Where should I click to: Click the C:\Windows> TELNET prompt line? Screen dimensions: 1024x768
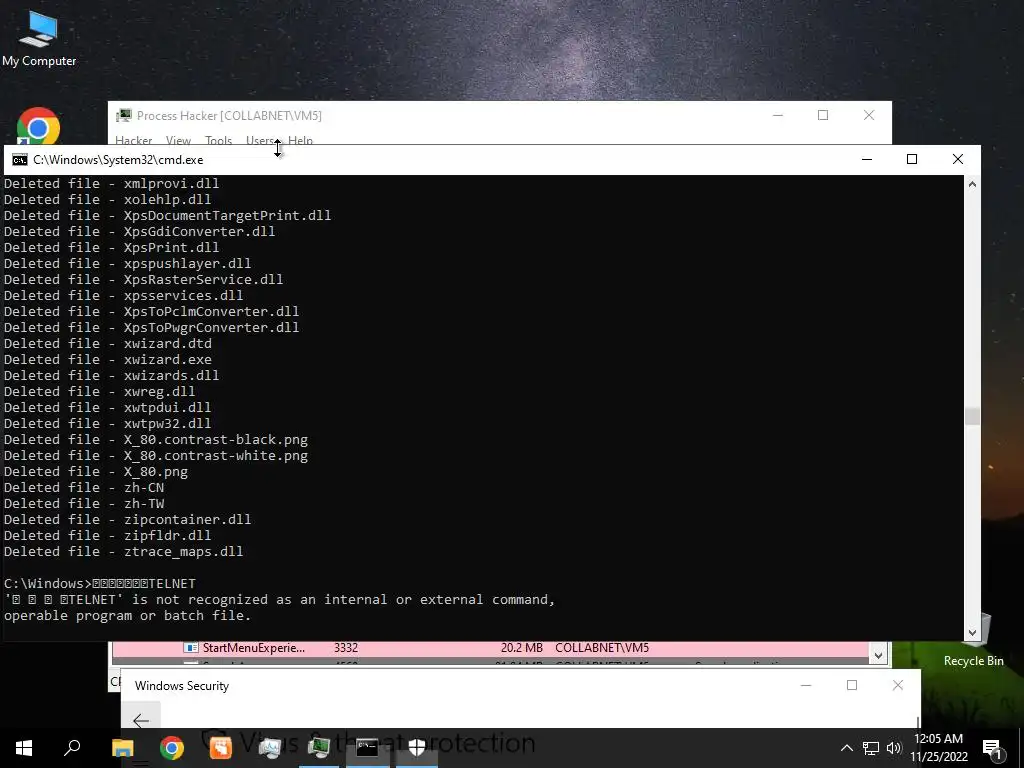tap(100, 583)
